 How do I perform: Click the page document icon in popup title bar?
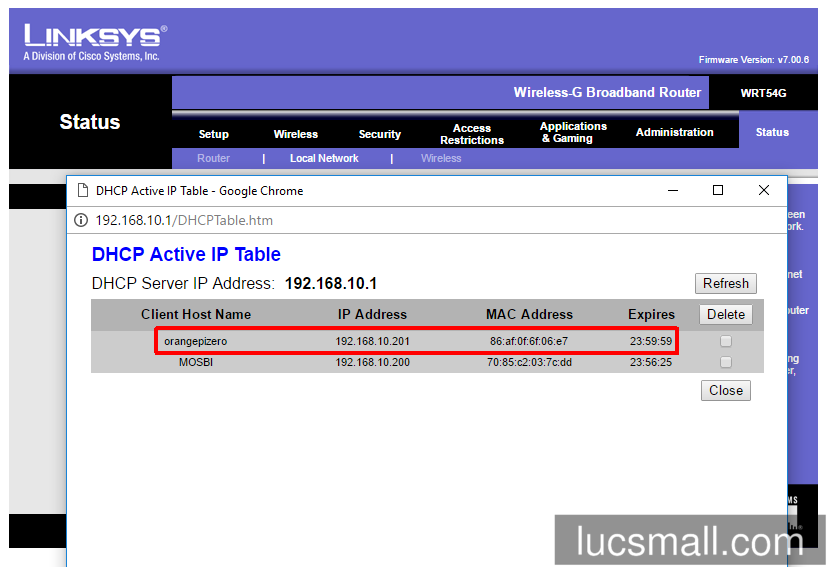(x=82, y=190)
